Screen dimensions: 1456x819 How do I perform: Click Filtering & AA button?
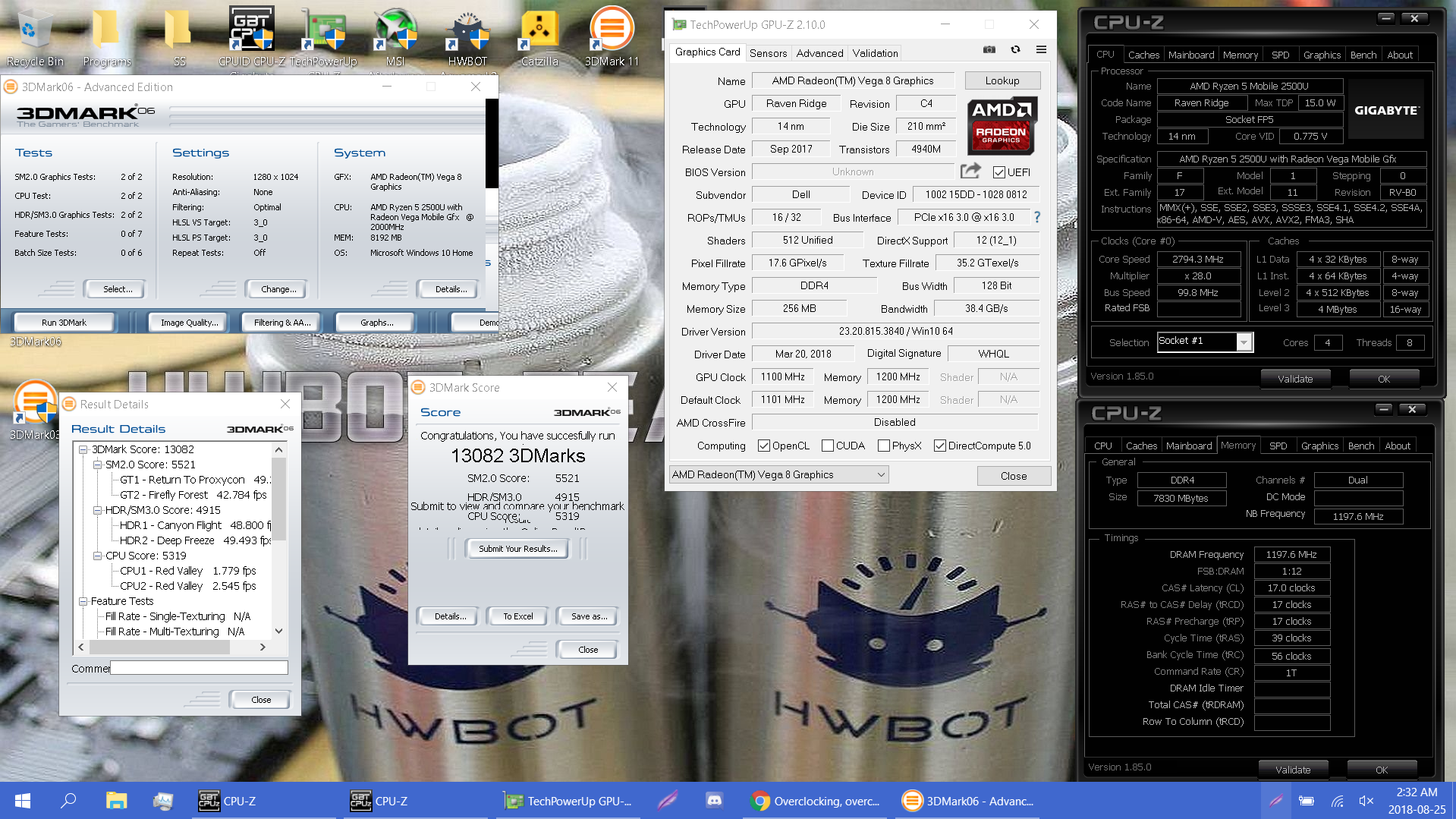282,323
